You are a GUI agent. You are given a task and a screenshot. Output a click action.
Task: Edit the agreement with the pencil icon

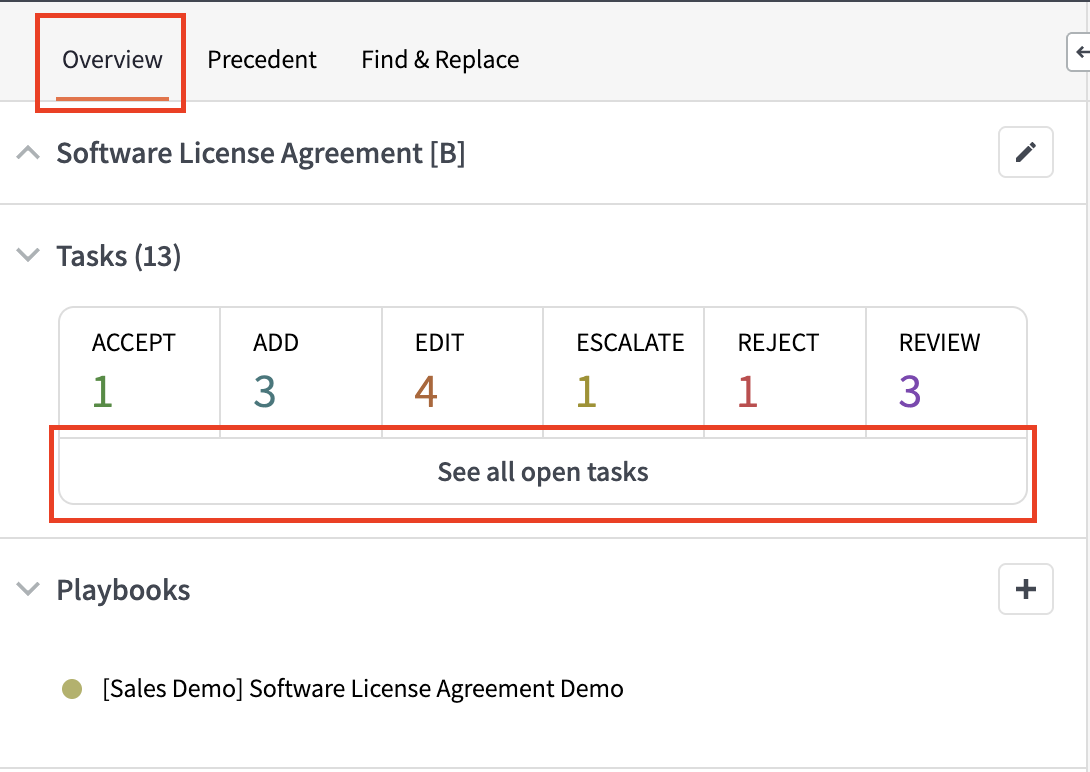coord(1025,152)
